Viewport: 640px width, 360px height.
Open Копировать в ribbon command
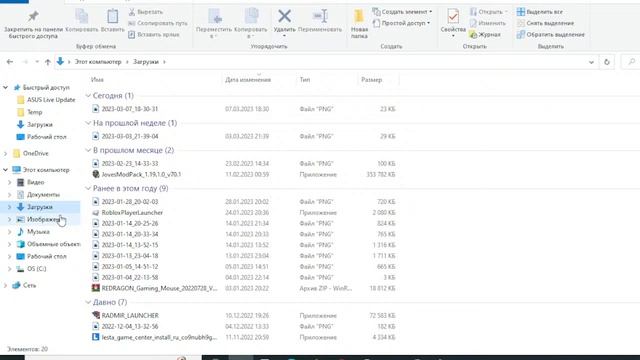[x=250, y=24]
